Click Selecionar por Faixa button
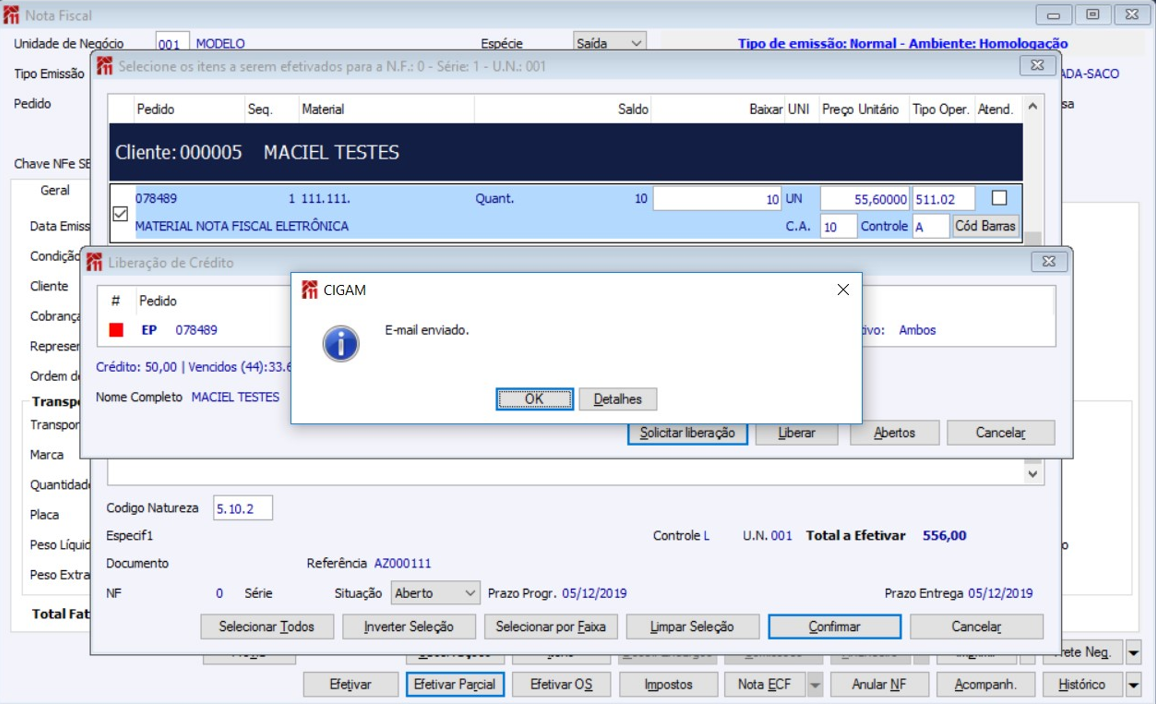 [551, 627]
